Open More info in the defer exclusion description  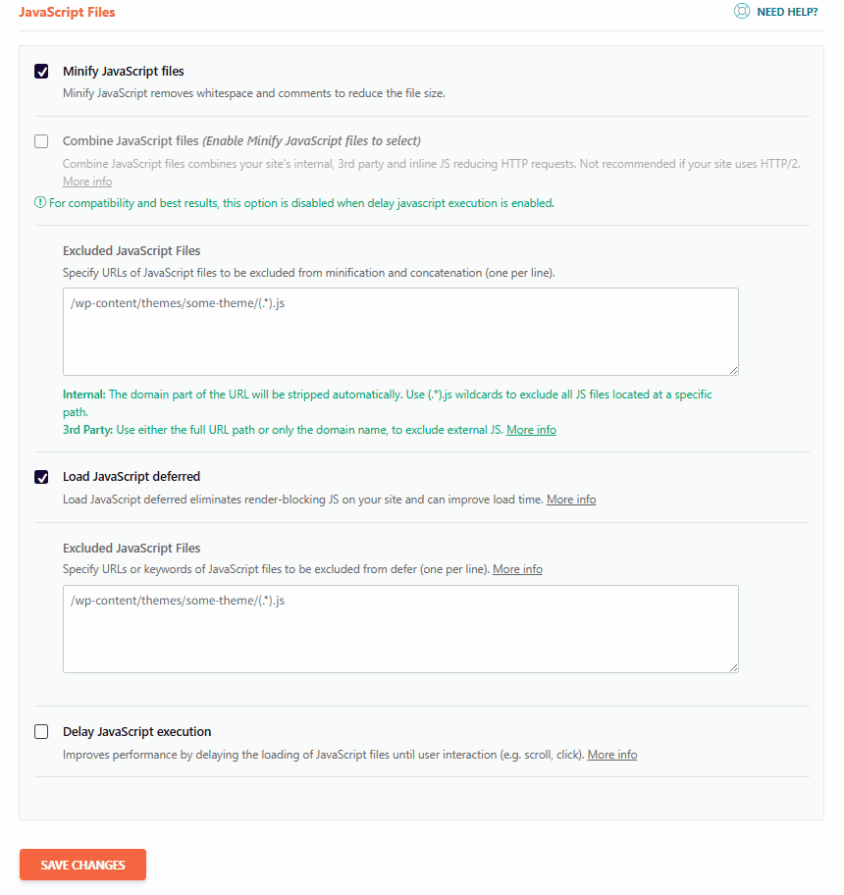tap(517, 568)
